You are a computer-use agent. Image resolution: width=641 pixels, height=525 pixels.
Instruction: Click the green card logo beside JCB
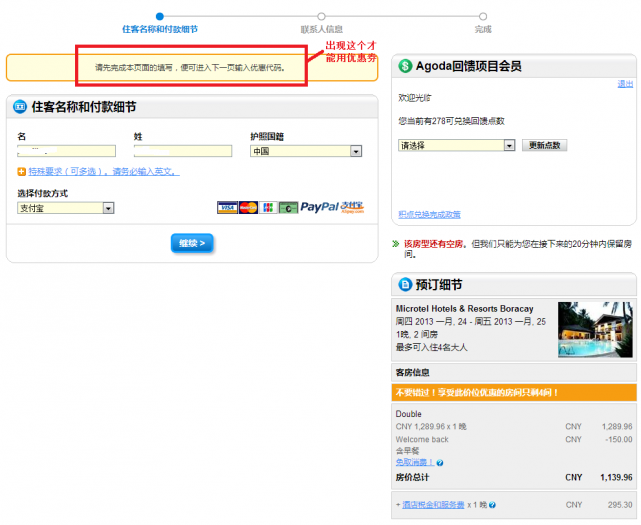[288, 208]
